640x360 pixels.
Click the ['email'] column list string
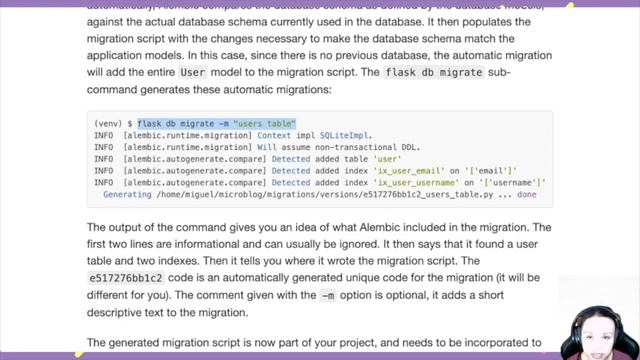491,171
